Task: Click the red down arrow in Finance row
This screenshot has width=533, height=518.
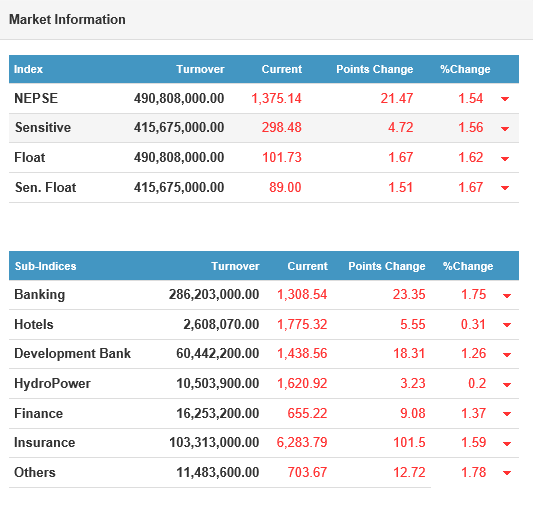Action: click(x=507, y=414)
